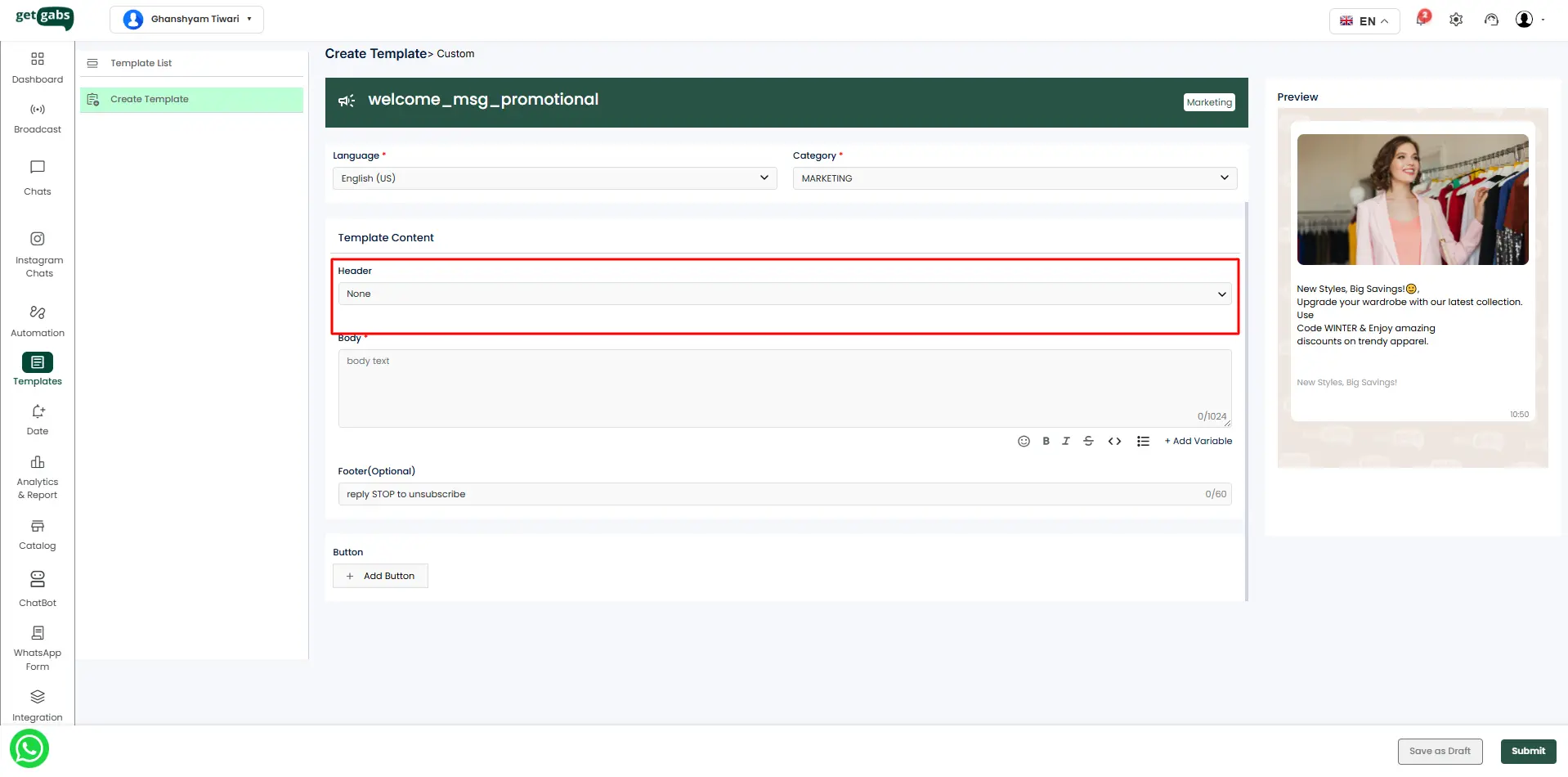This screenshot has width=1568, height=777.
Task: Insert a bulleted list in body
Action: point(1143,441)
